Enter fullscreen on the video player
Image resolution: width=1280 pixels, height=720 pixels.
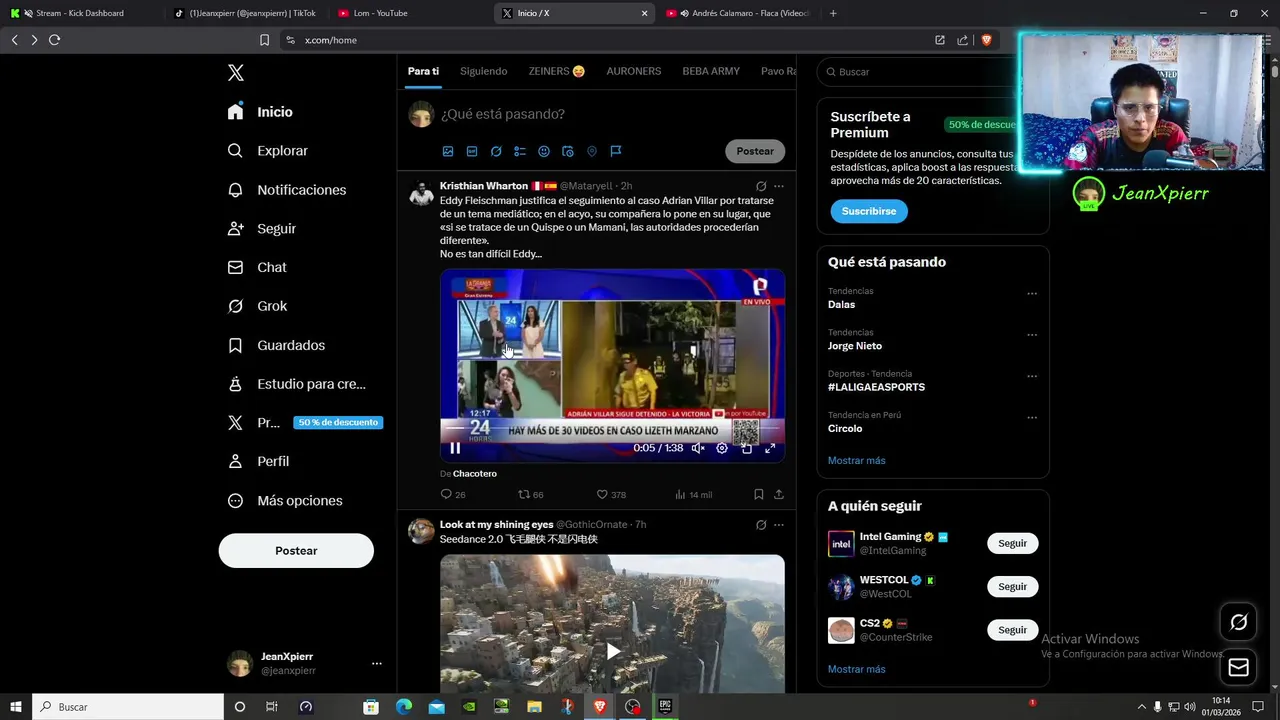[770, 448]
